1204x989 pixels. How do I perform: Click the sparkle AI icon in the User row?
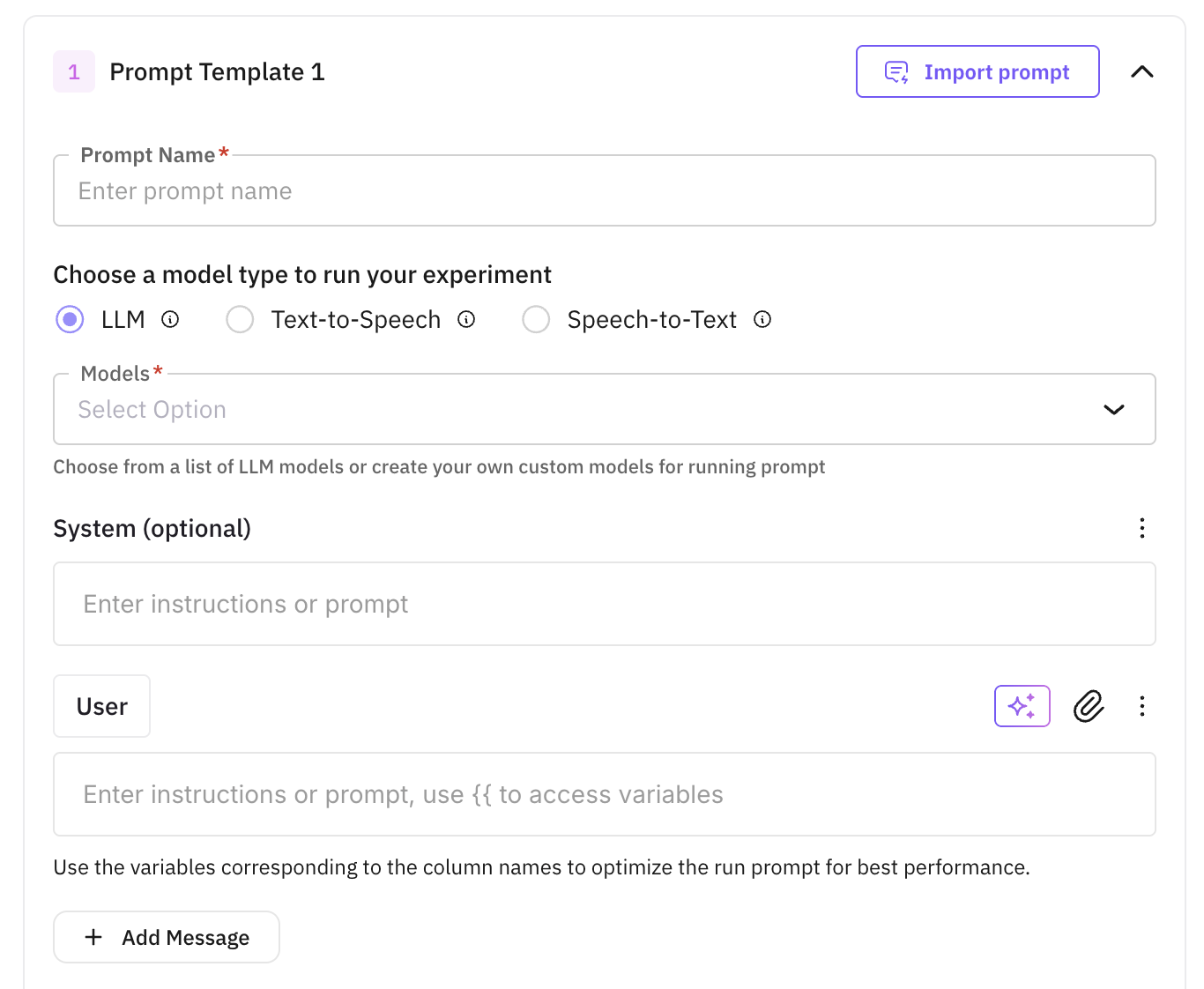pyautogui.click(x=1022, y=706)
